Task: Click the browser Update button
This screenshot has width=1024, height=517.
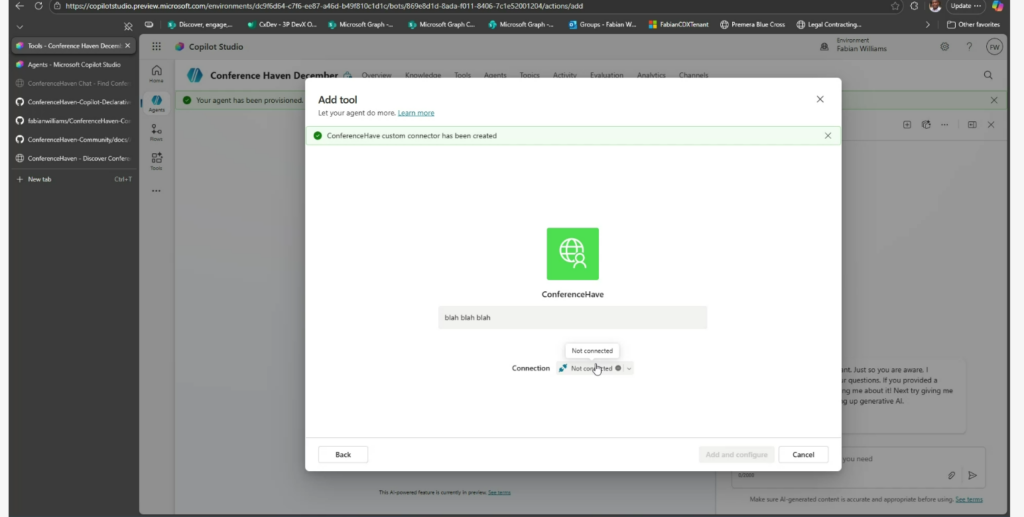Action: tap(965, 6)
